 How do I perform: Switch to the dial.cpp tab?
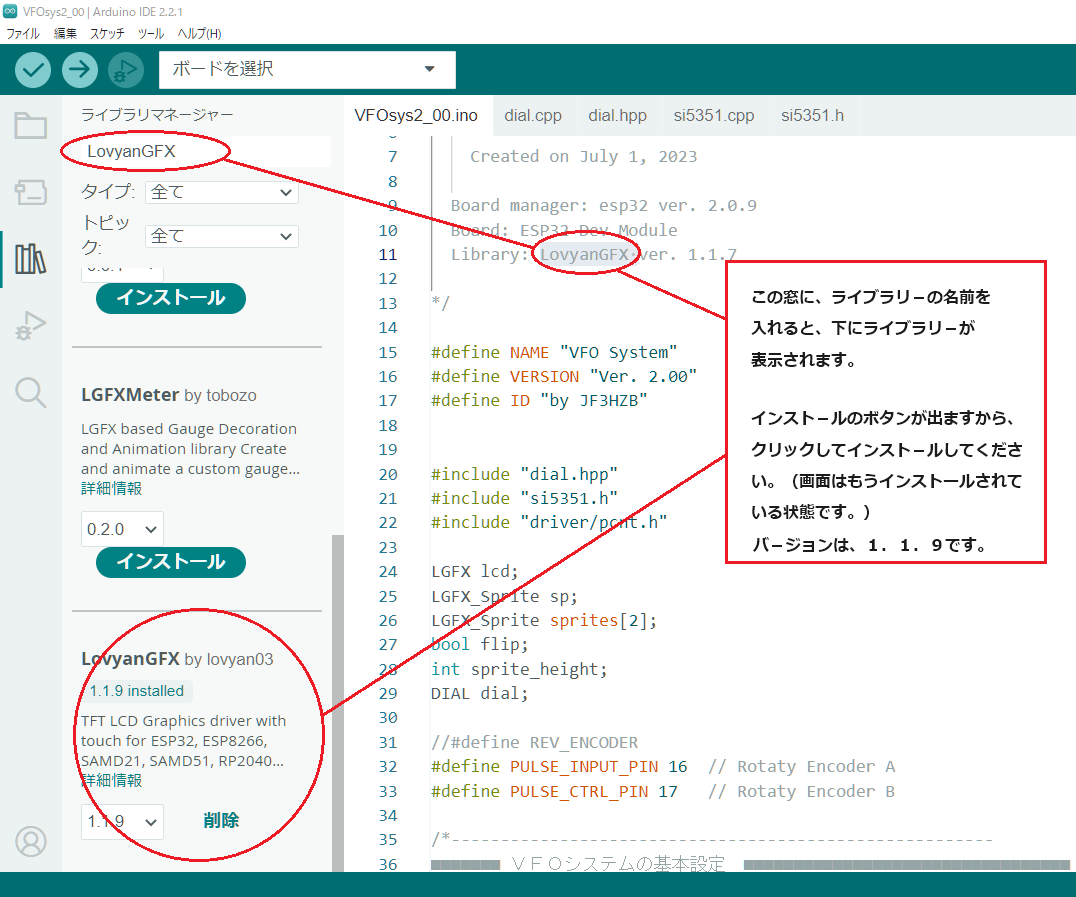click(533, 115)
